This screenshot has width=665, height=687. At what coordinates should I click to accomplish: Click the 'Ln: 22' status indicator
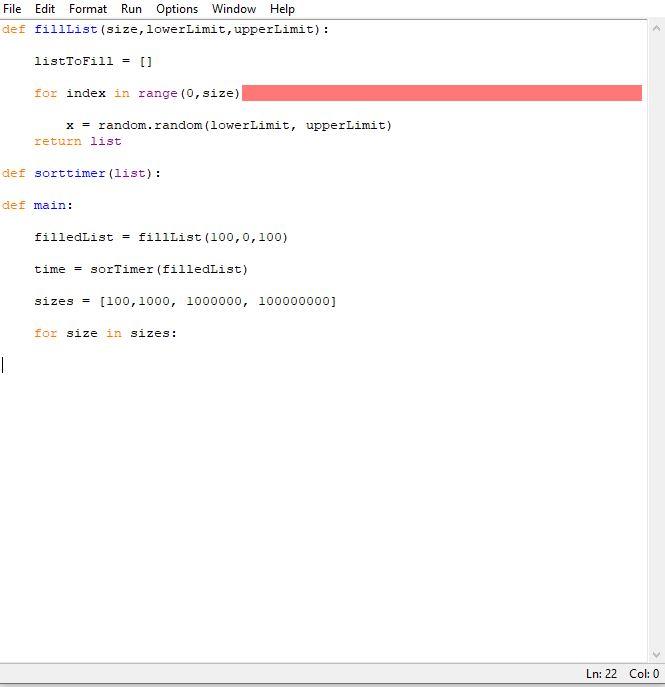point(601,673)
